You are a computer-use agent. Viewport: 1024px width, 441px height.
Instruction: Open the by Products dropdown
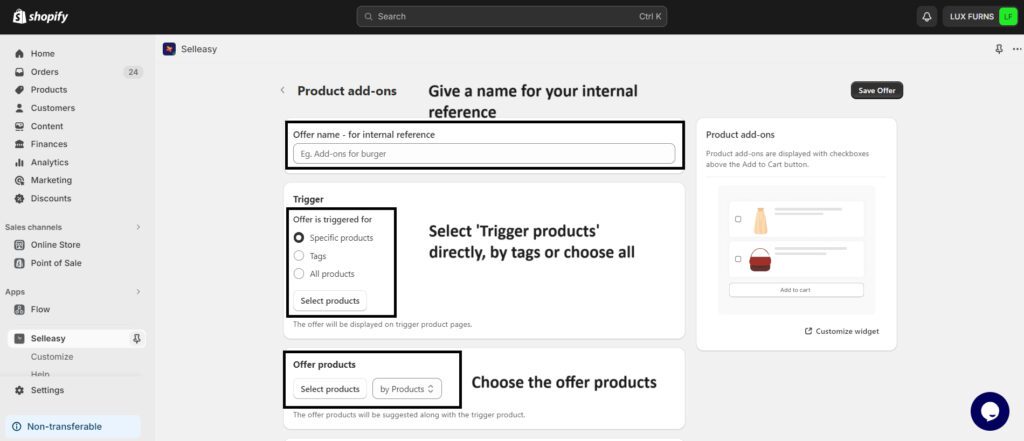pyautogui.click(x=406, y=389)
